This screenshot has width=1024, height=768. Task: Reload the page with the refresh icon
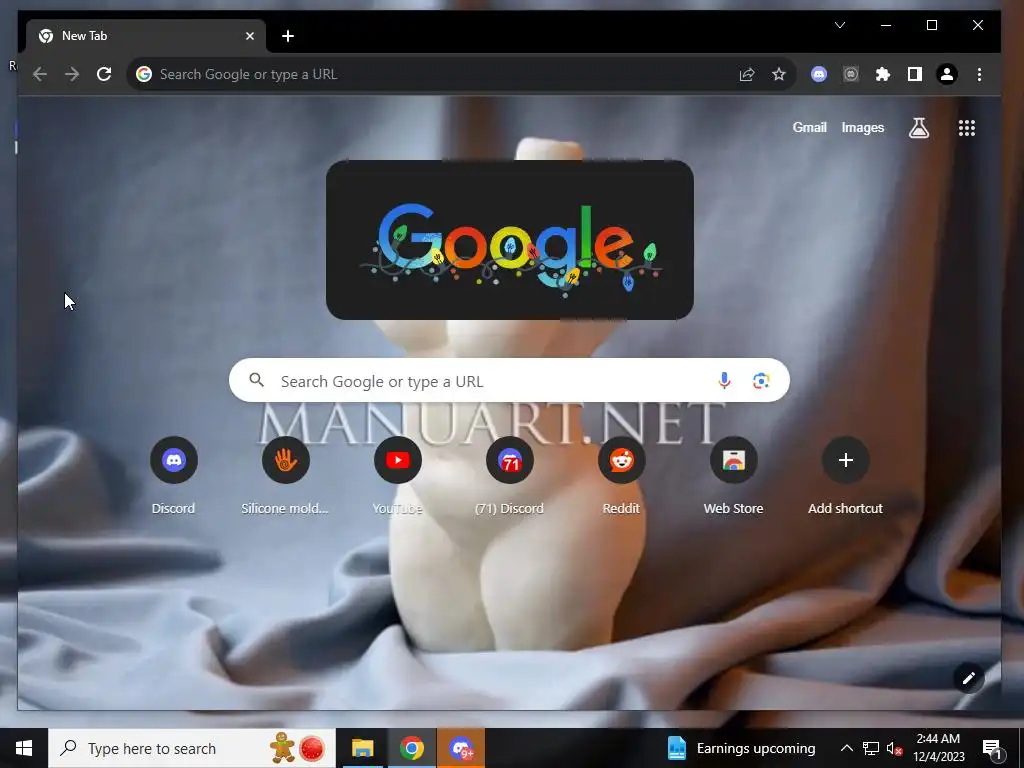pos(104,74)
